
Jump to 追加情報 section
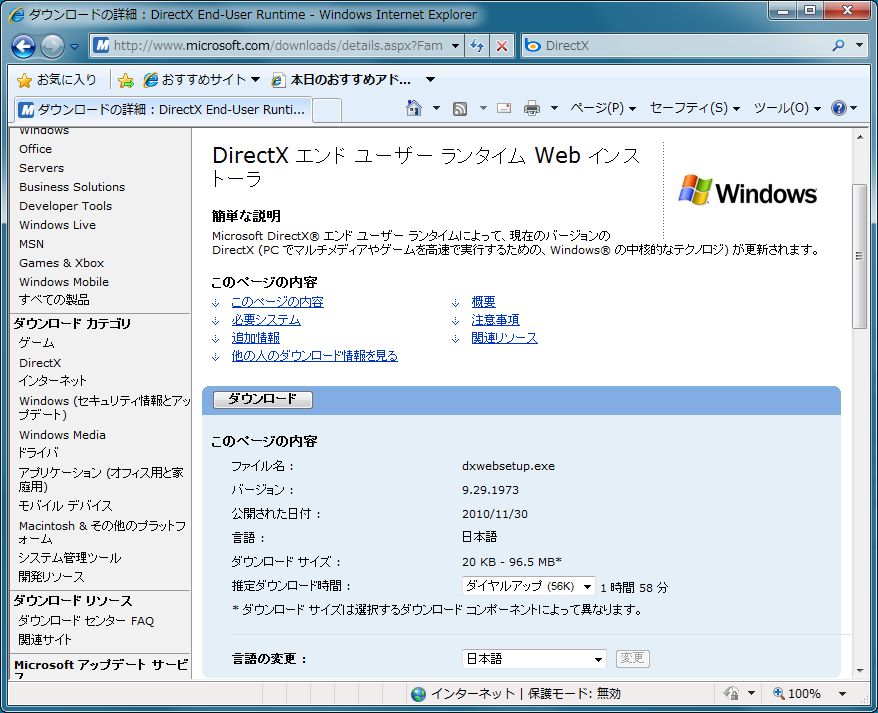[x=255, y=338]
